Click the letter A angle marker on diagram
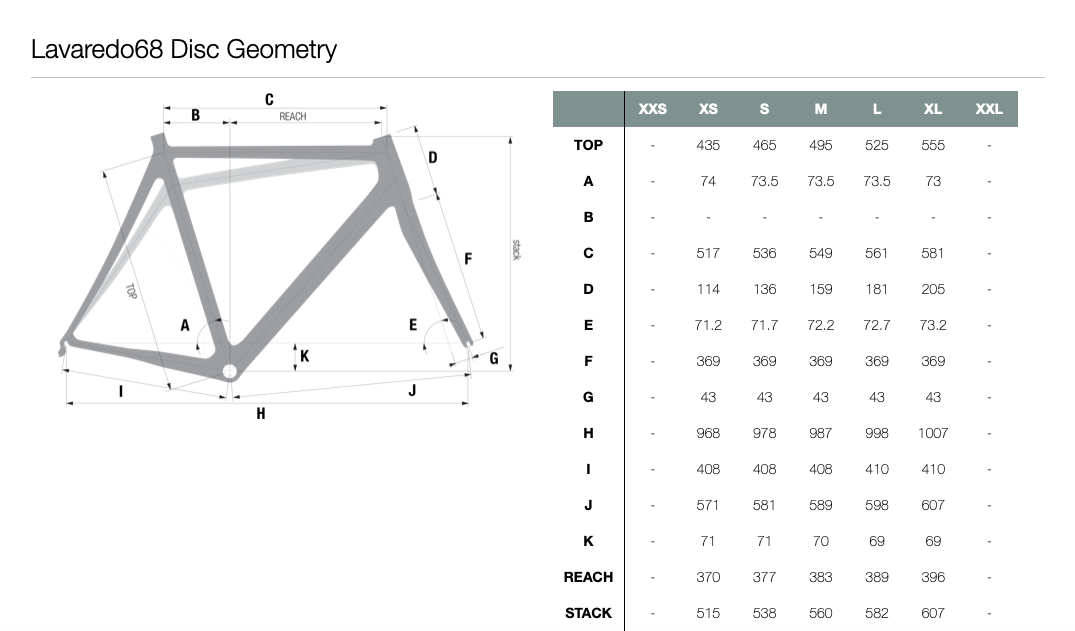1075x631 pixels. point(185,325)
